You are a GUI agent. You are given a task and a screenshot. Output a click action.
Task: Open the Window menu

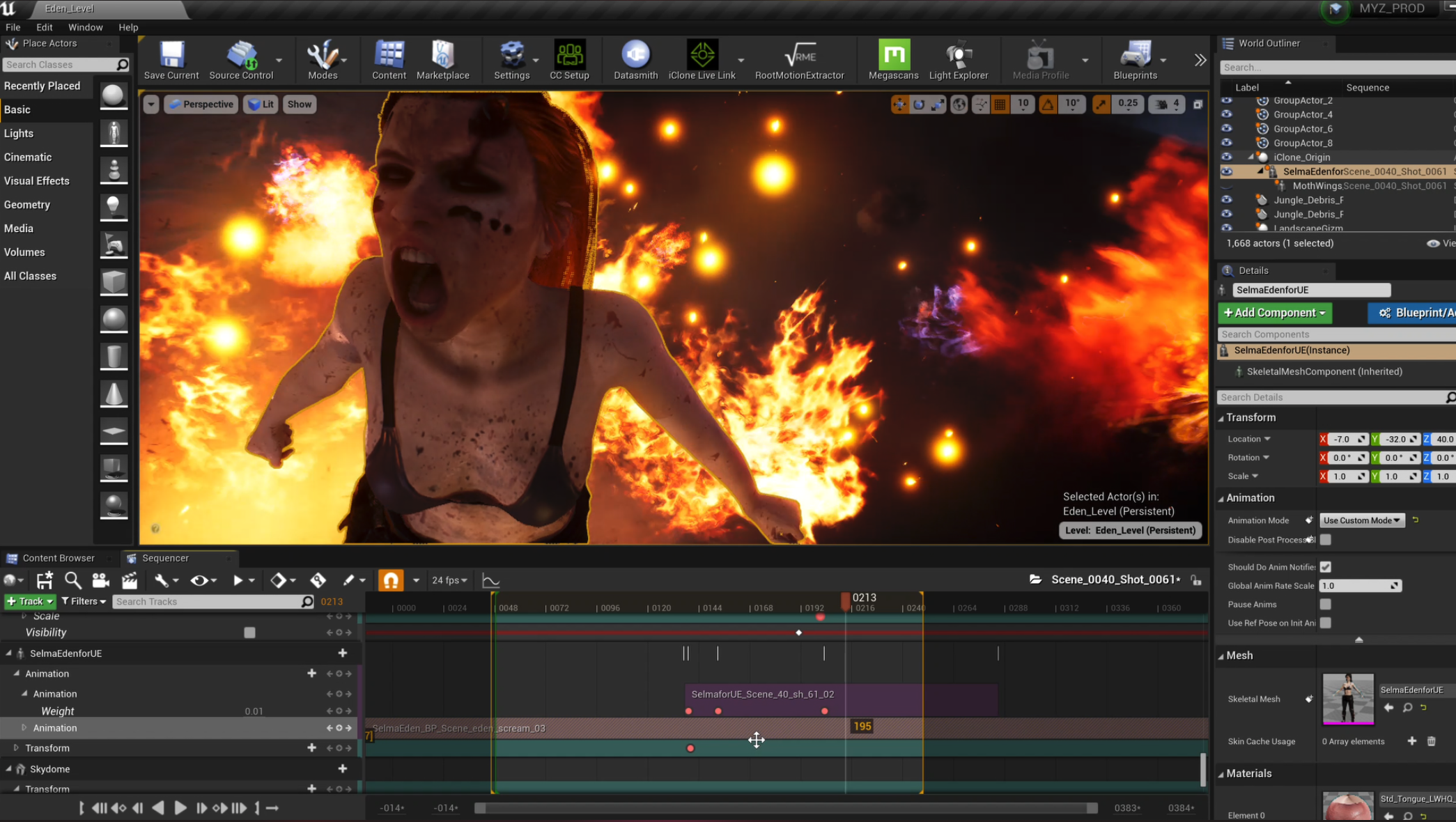pos(85,27)
